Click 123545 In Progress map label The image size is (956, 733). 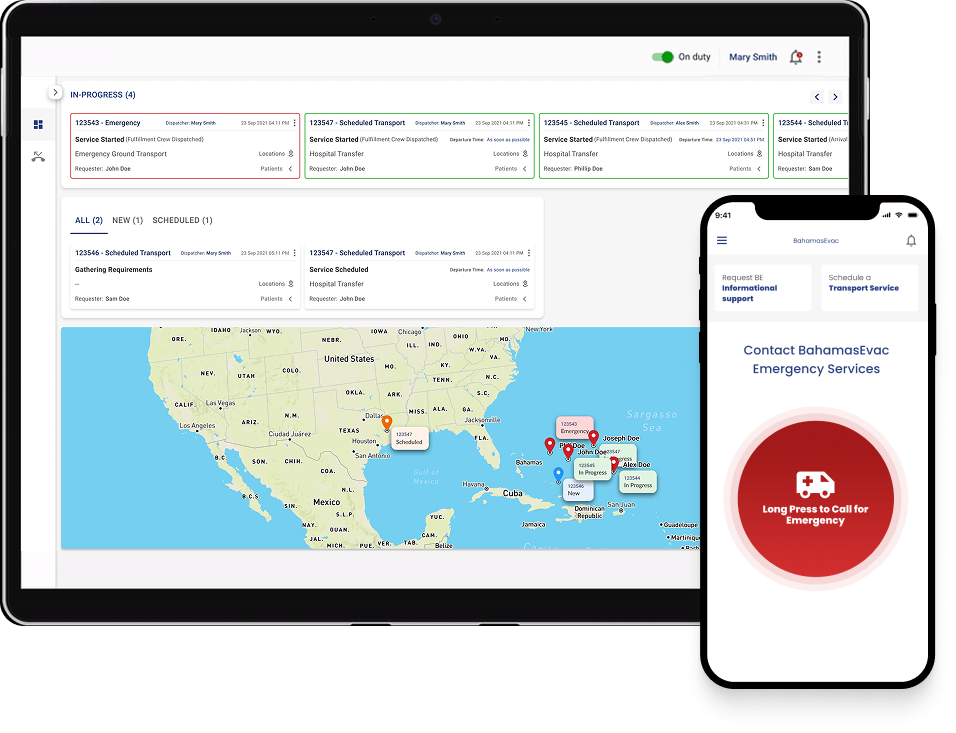[593, 469]
